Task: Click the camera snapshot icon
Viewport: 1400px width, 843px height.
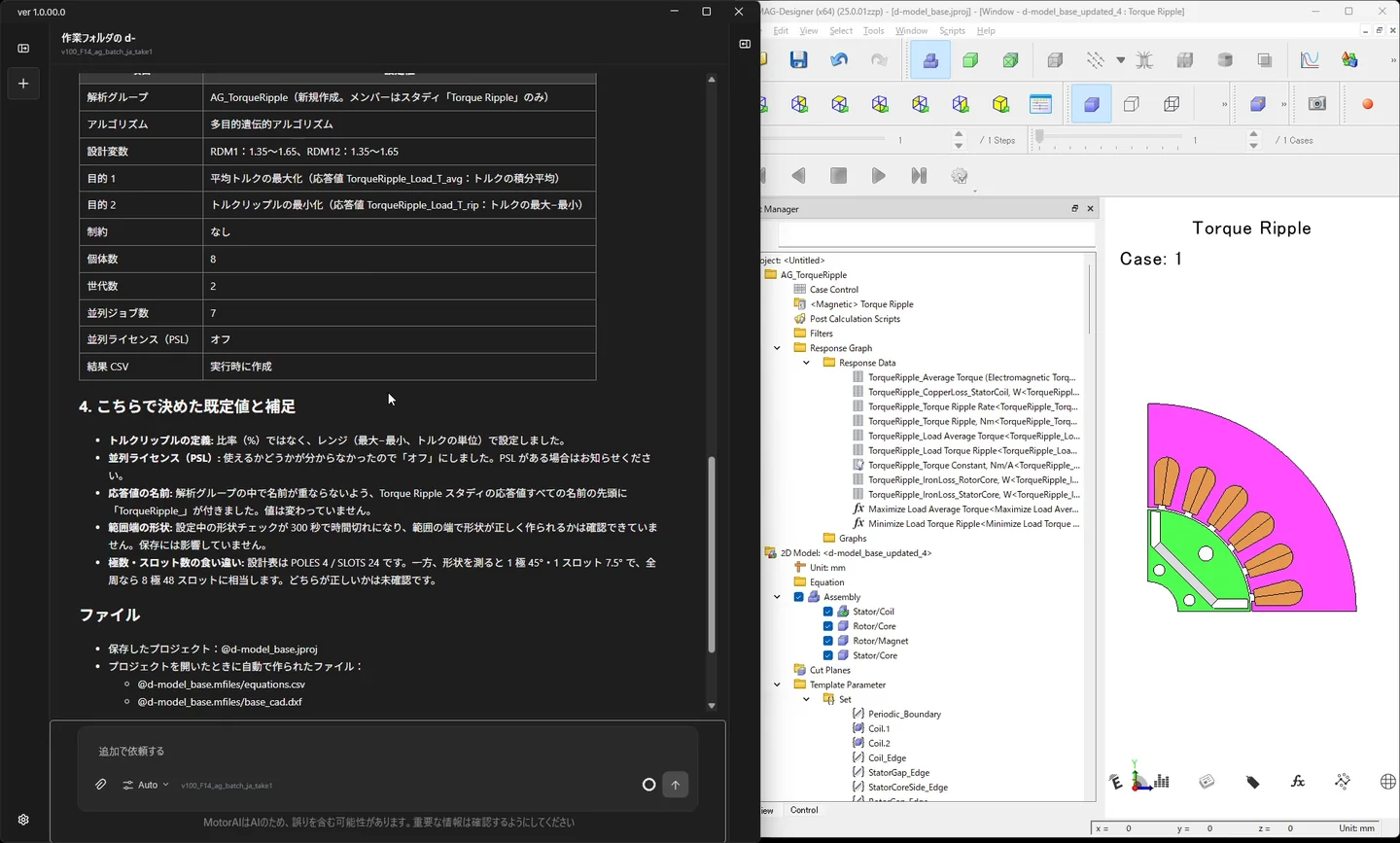Action: [1317, 104]
